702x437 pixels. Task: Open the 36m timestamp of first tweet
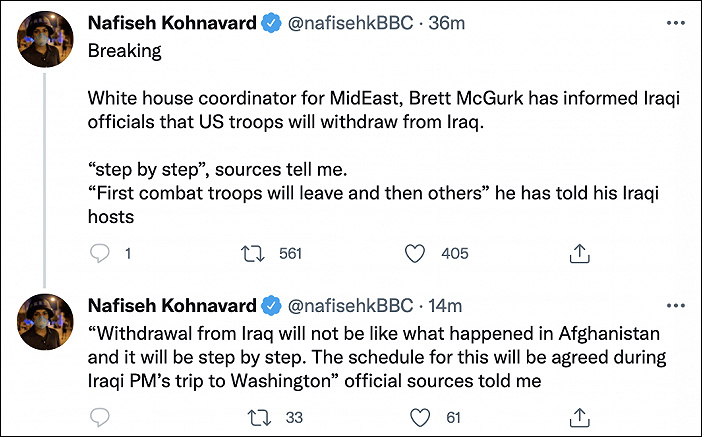click(442, 22)
